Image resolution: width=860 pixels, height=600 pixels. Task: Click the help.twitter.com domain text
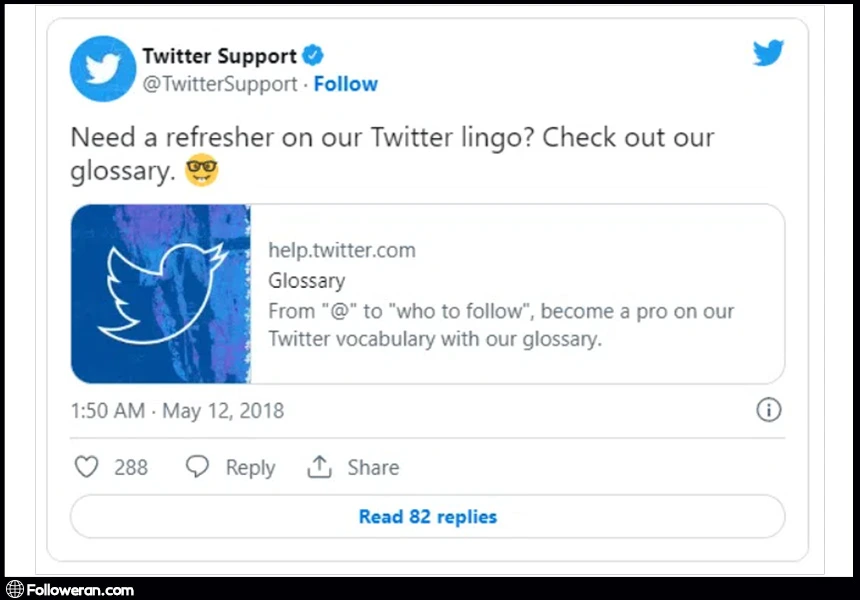(x=342, y=250)
